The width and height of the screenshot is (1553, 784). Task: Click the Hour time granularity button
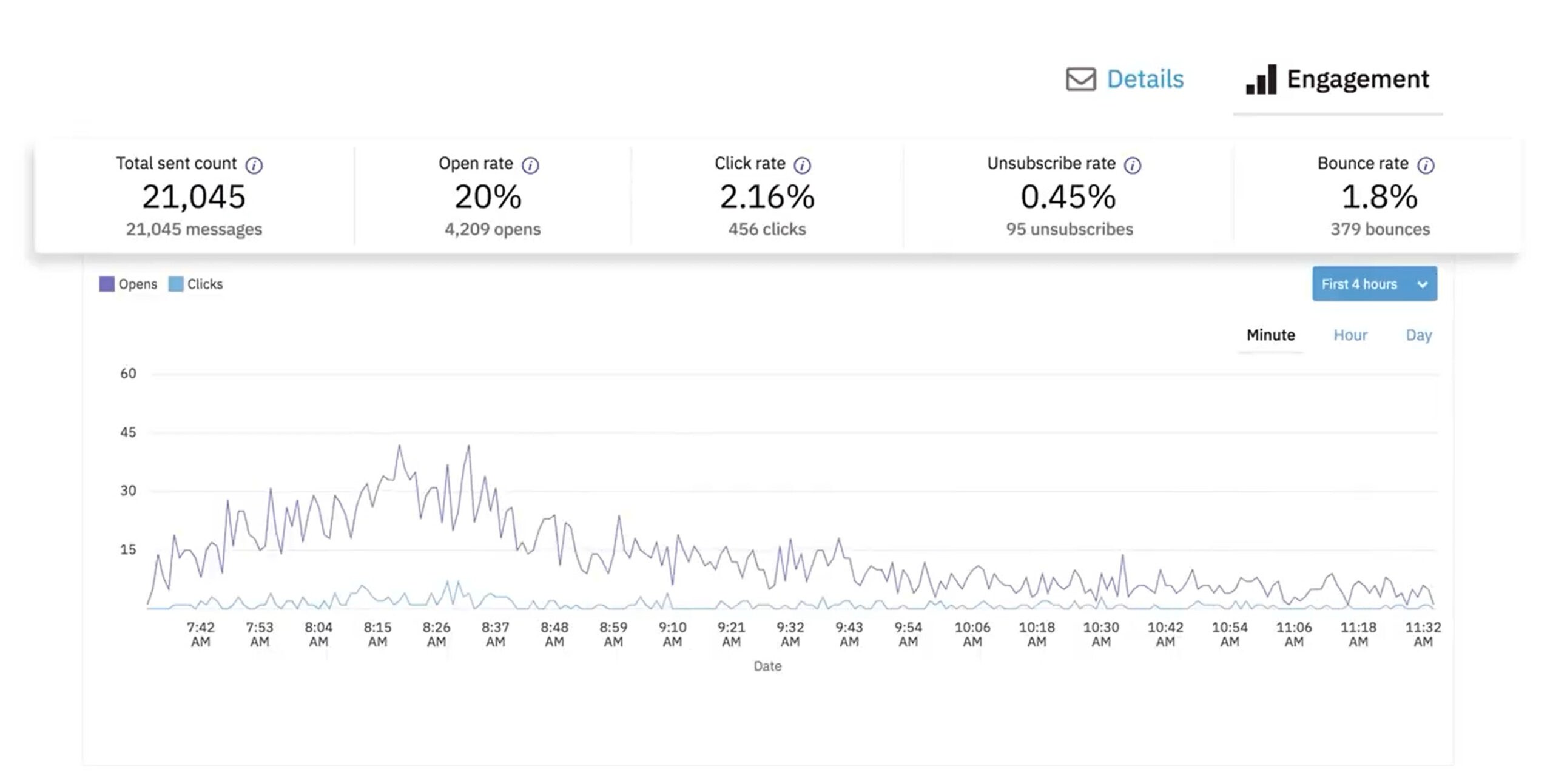pos(1351,335)
